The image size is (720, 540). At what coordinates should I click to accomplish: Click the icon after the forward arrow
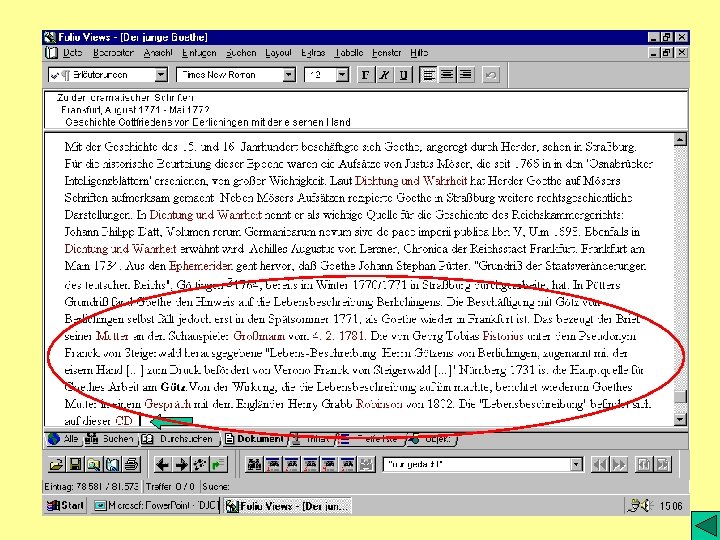pos(200,465)
